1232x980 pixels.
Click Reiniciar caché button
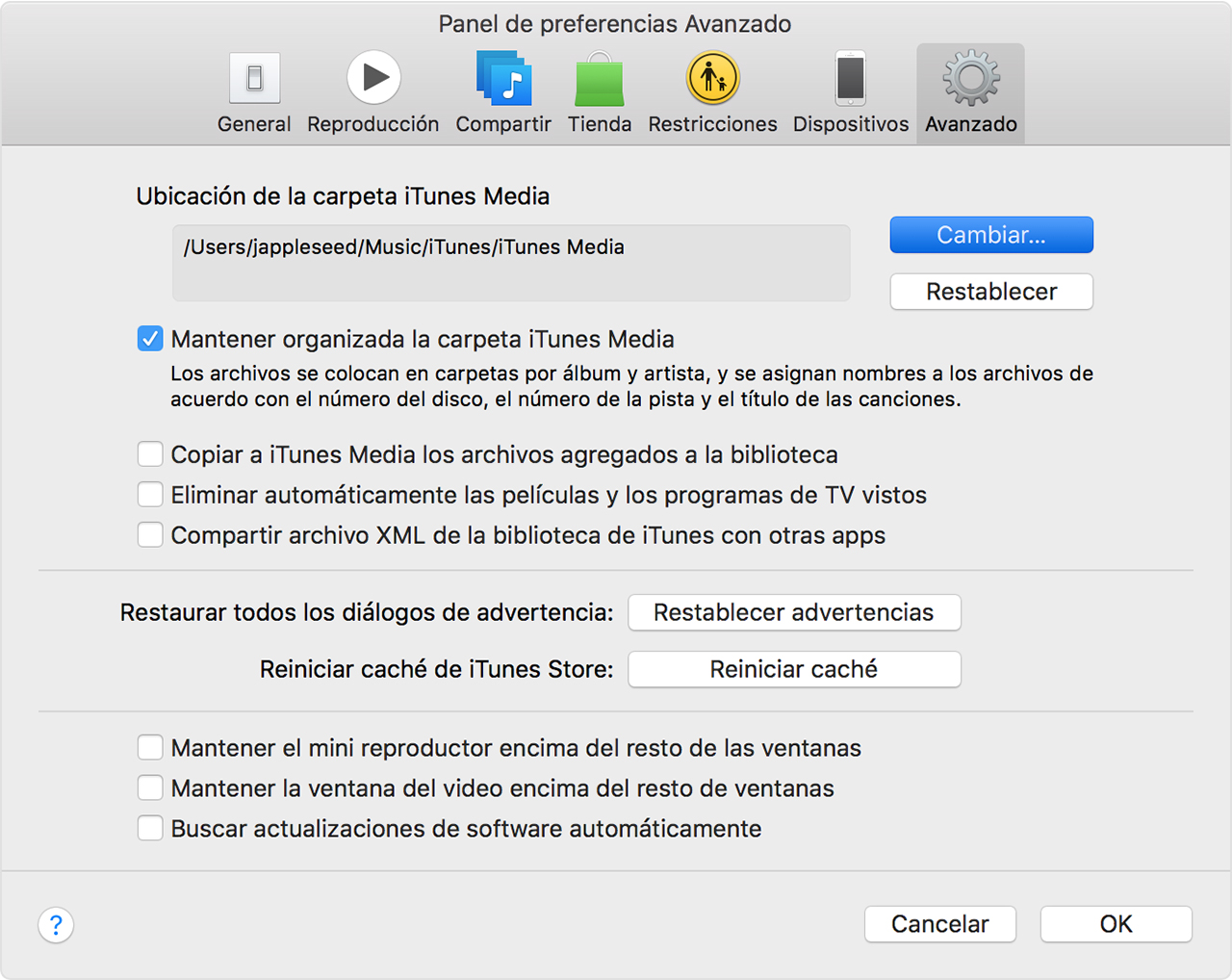click(794, 669)
